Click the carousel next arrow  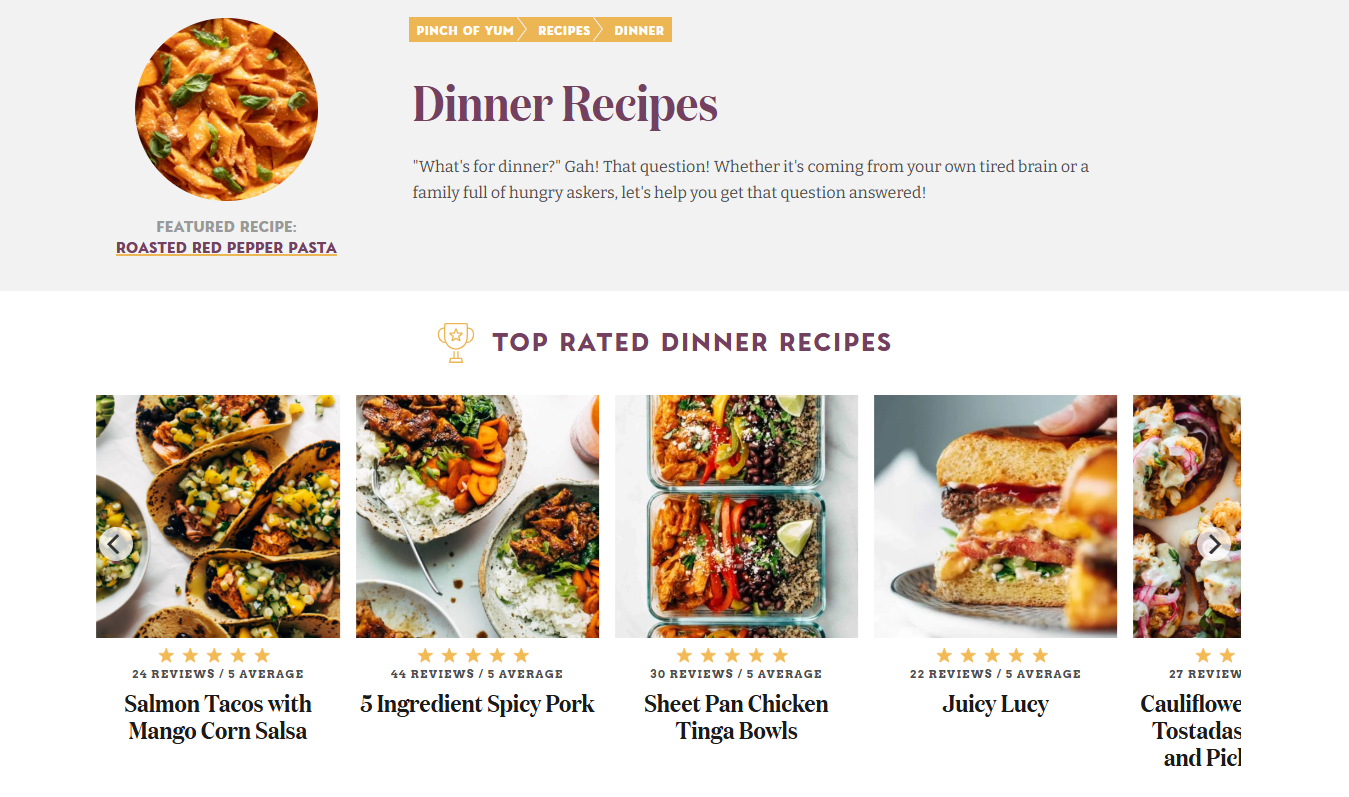point(1214,544)
